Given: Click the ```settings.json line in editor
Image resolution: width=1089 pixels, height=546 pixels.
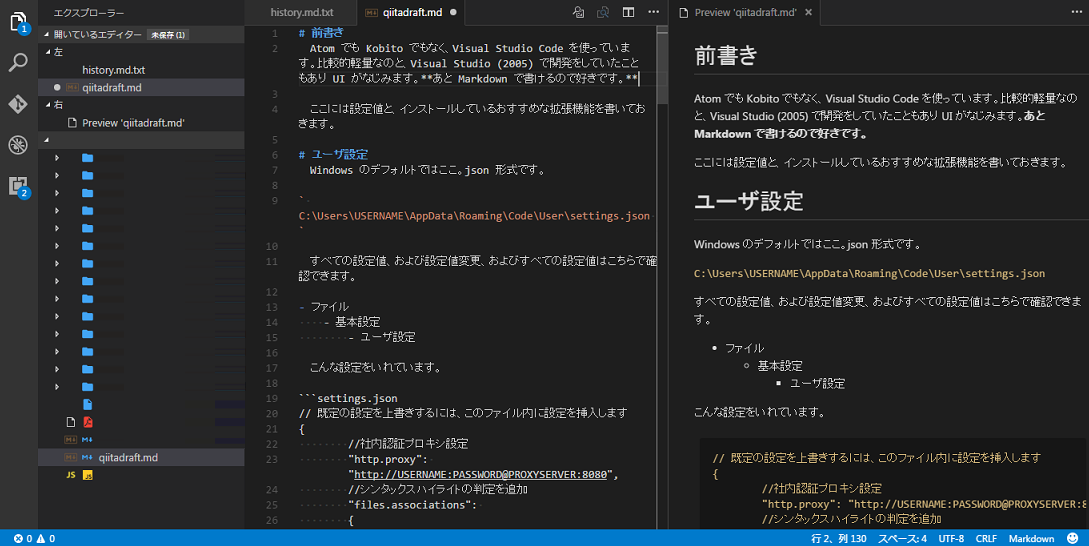Looking at the screenshot, I should [348, 398].
